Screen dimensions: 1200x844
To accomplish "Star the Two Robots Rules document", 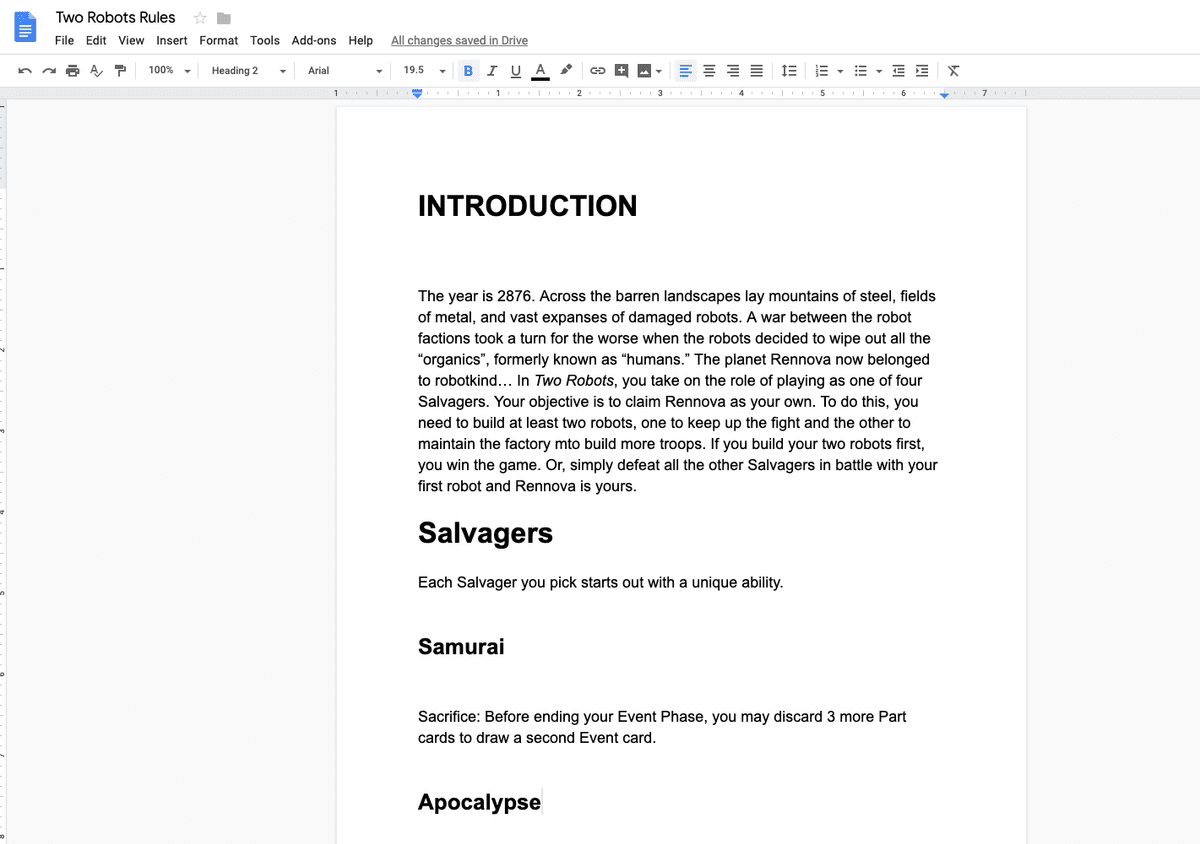I will pyautogui.click(x=200, y=18).
